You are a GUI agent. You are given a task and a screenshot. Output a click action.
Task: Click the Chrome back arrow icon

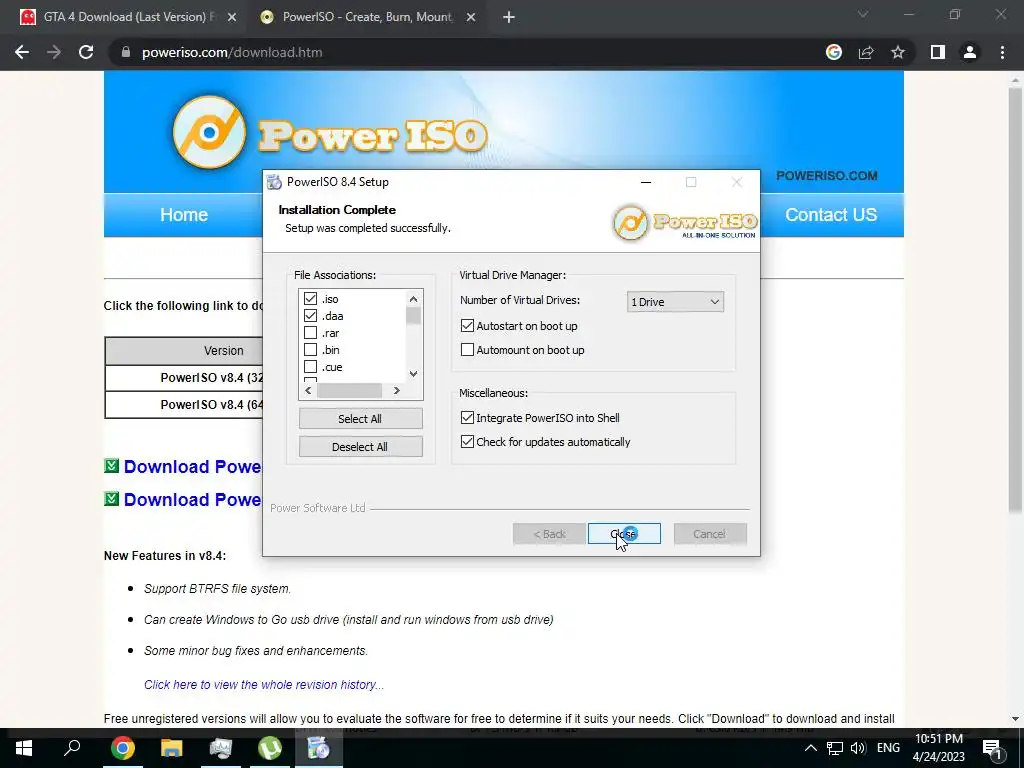point(22,52)
